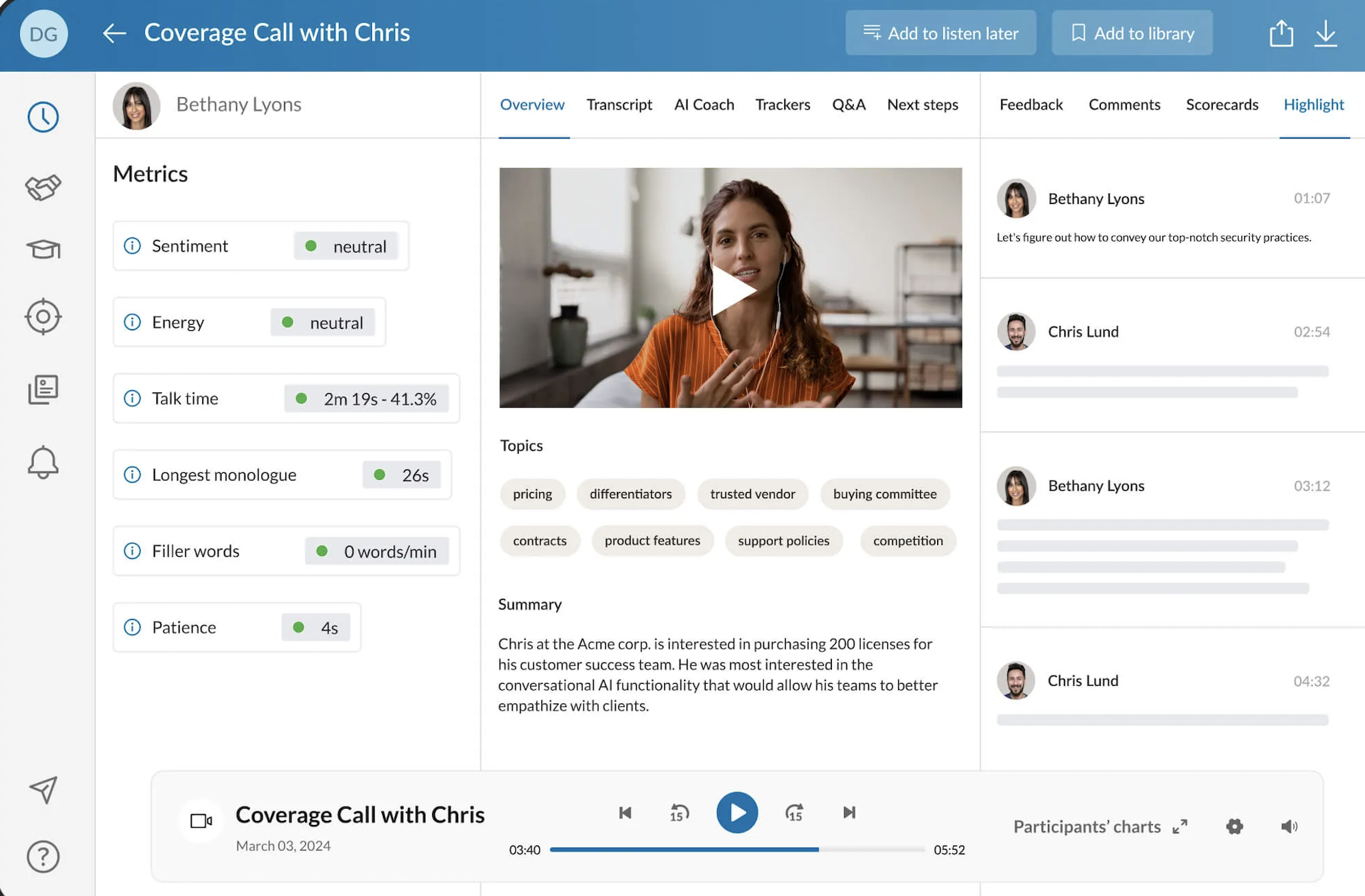Click Bethany Lyons profile photo in header
This screenshot has width=1365, height=896.
[136, 106]
